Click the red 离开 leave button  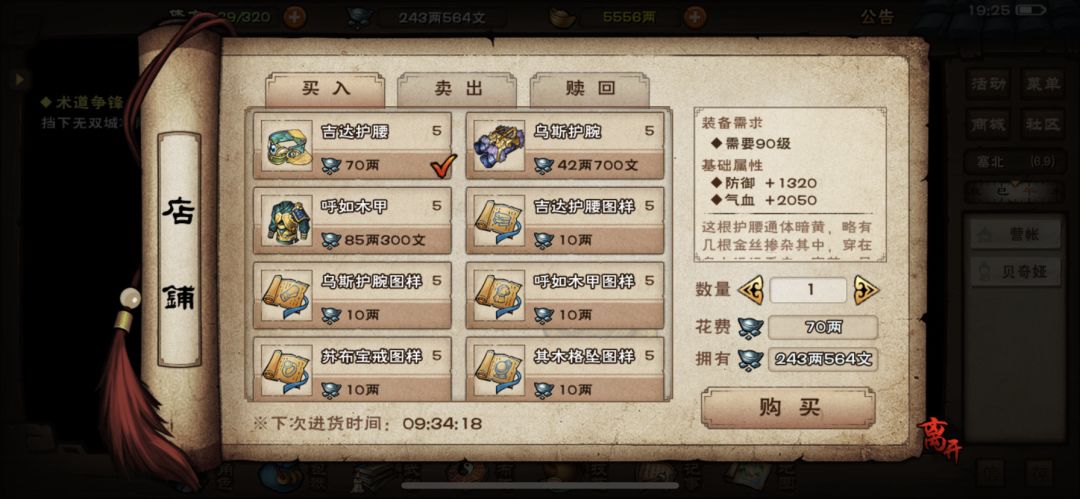tap(938, 440)
